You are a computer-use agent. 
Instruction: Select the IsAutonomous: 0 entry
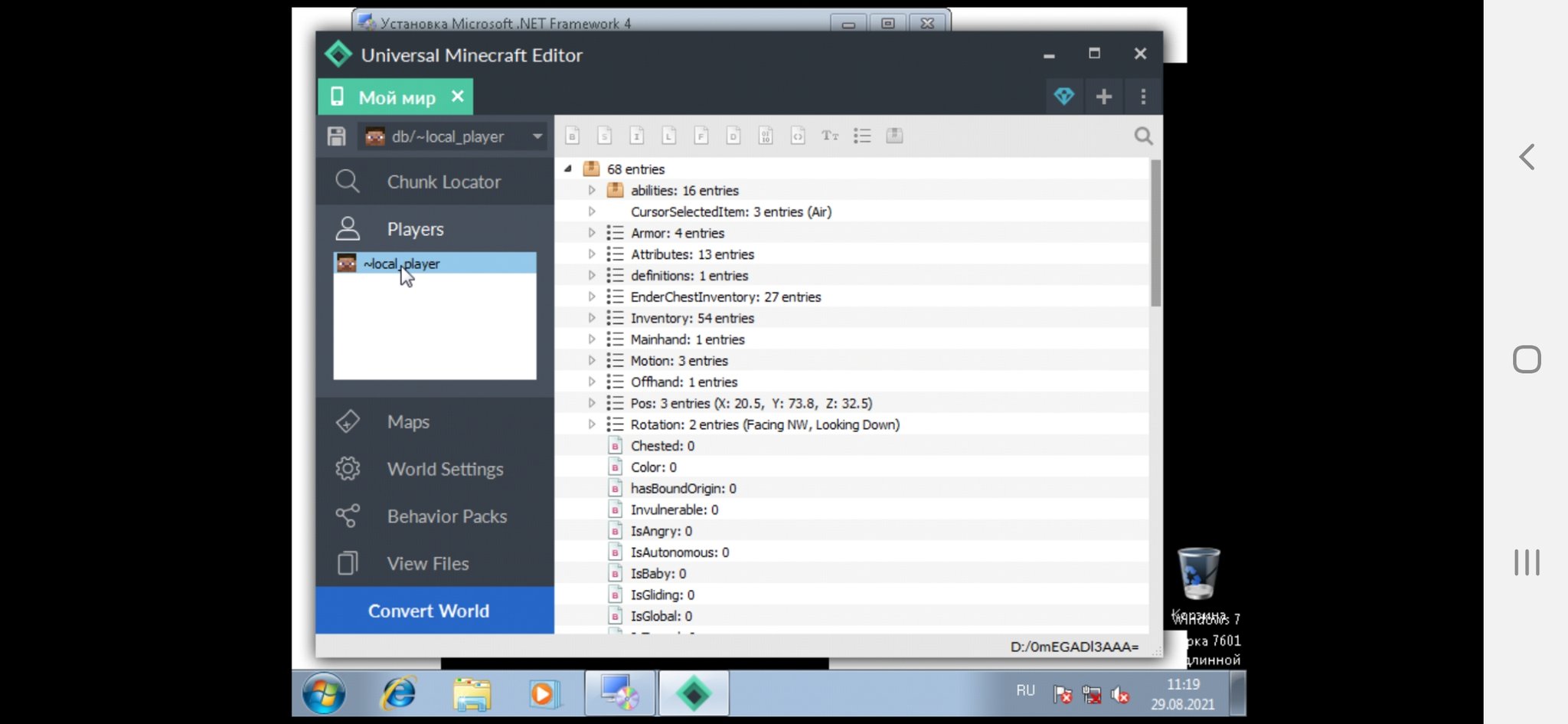[x=680, y=552]
